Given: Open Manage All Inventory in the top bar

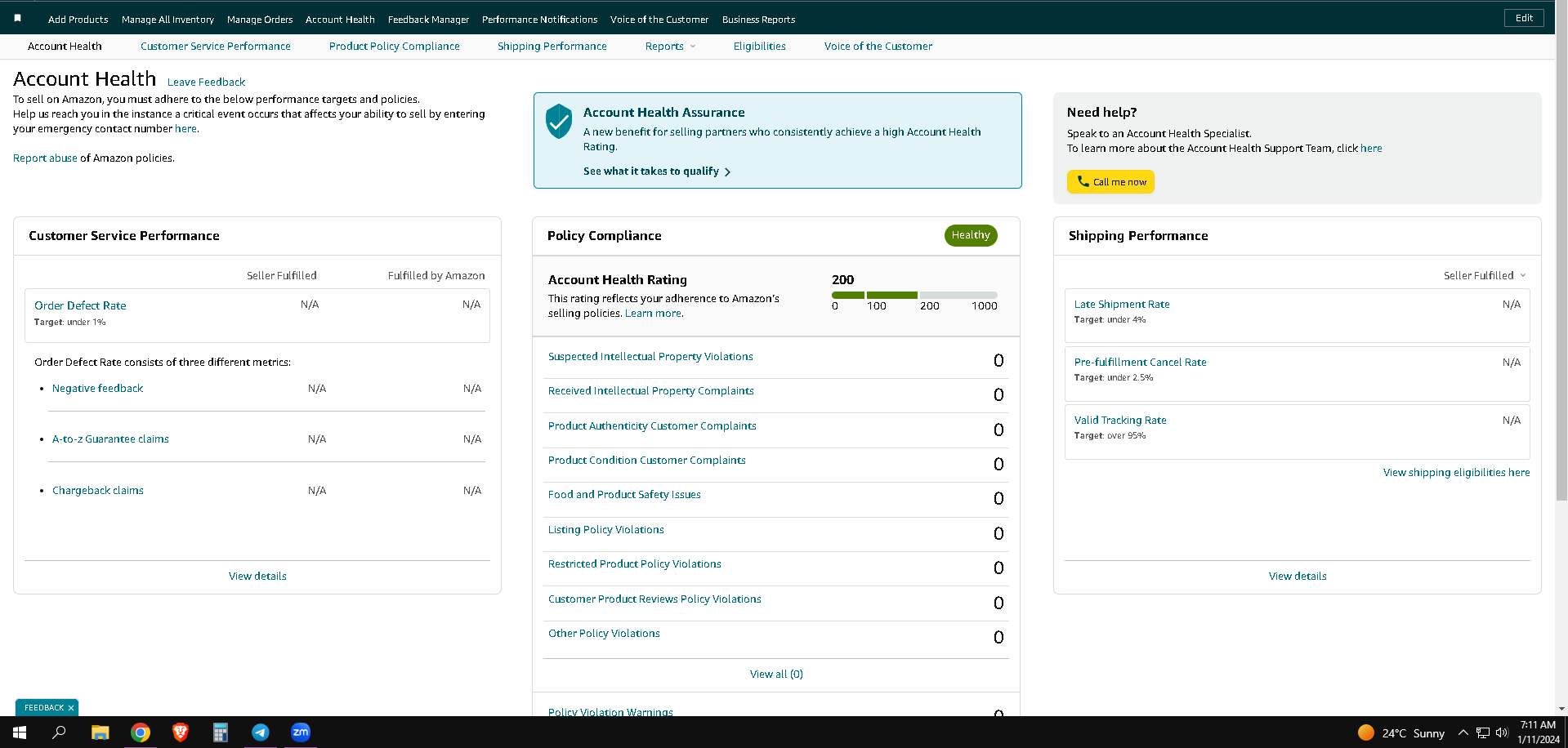Looking at the screenshot, I should 168,20.
